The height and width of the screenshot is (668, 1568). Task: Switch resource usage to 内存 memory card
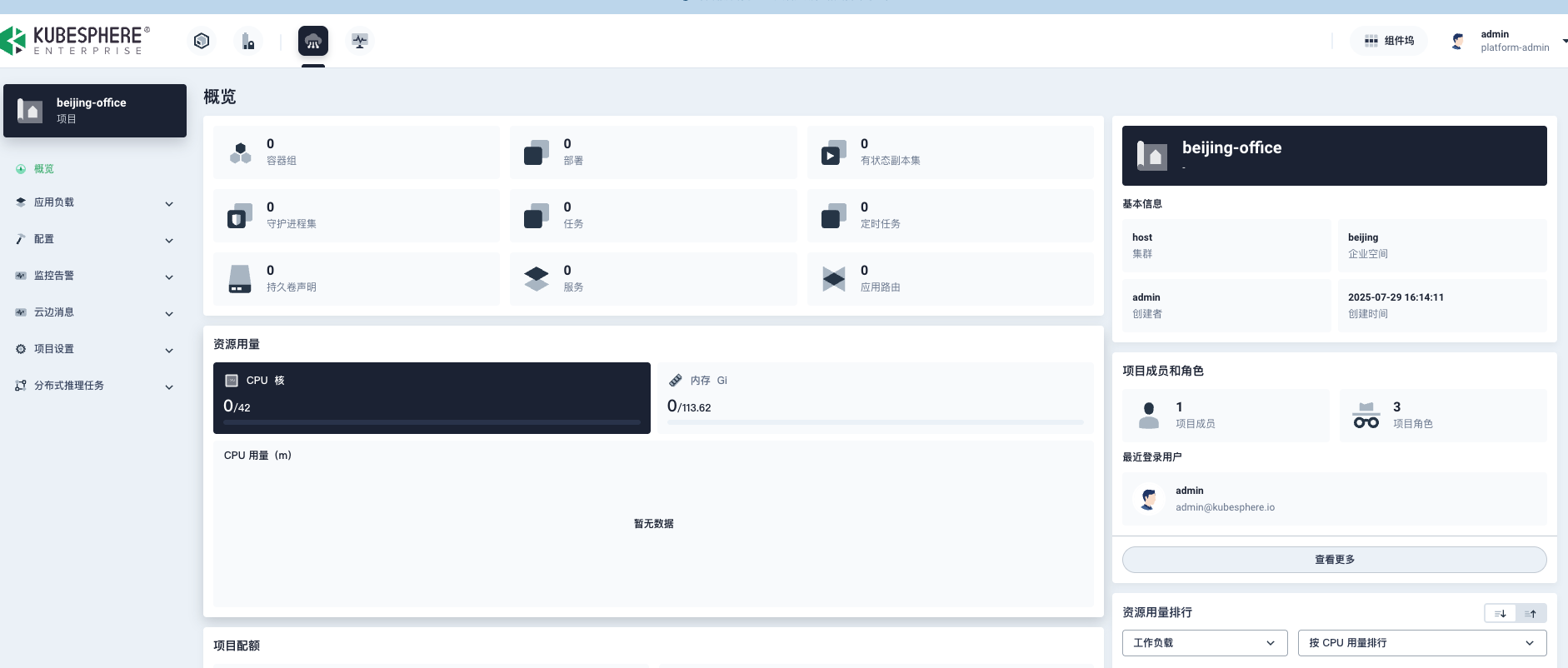coord(875,397)
